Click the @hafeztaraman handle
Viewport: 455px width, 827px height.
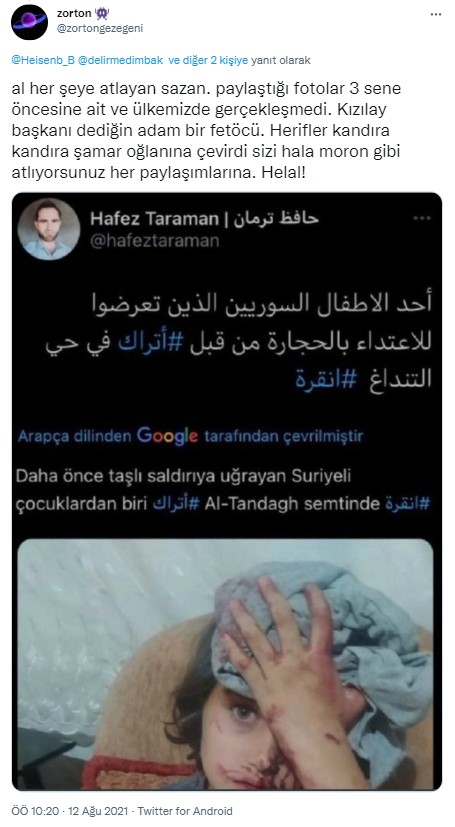pyautogui.click(x=154, y=241)
